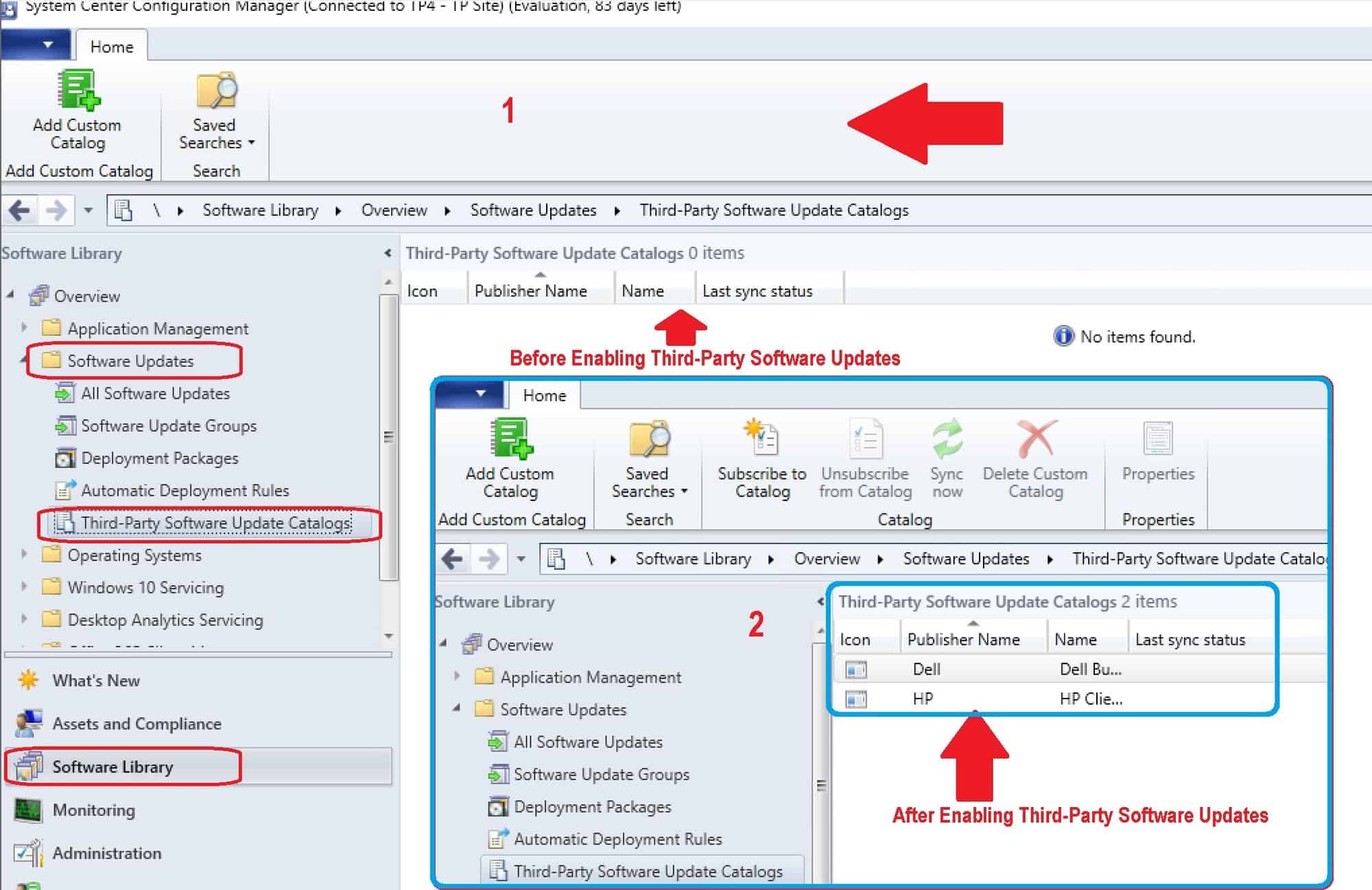This screenshot has width=1372, height=890.
Task: Expand the Application Management folder in the main tree
Action: (x=24, y=327)
